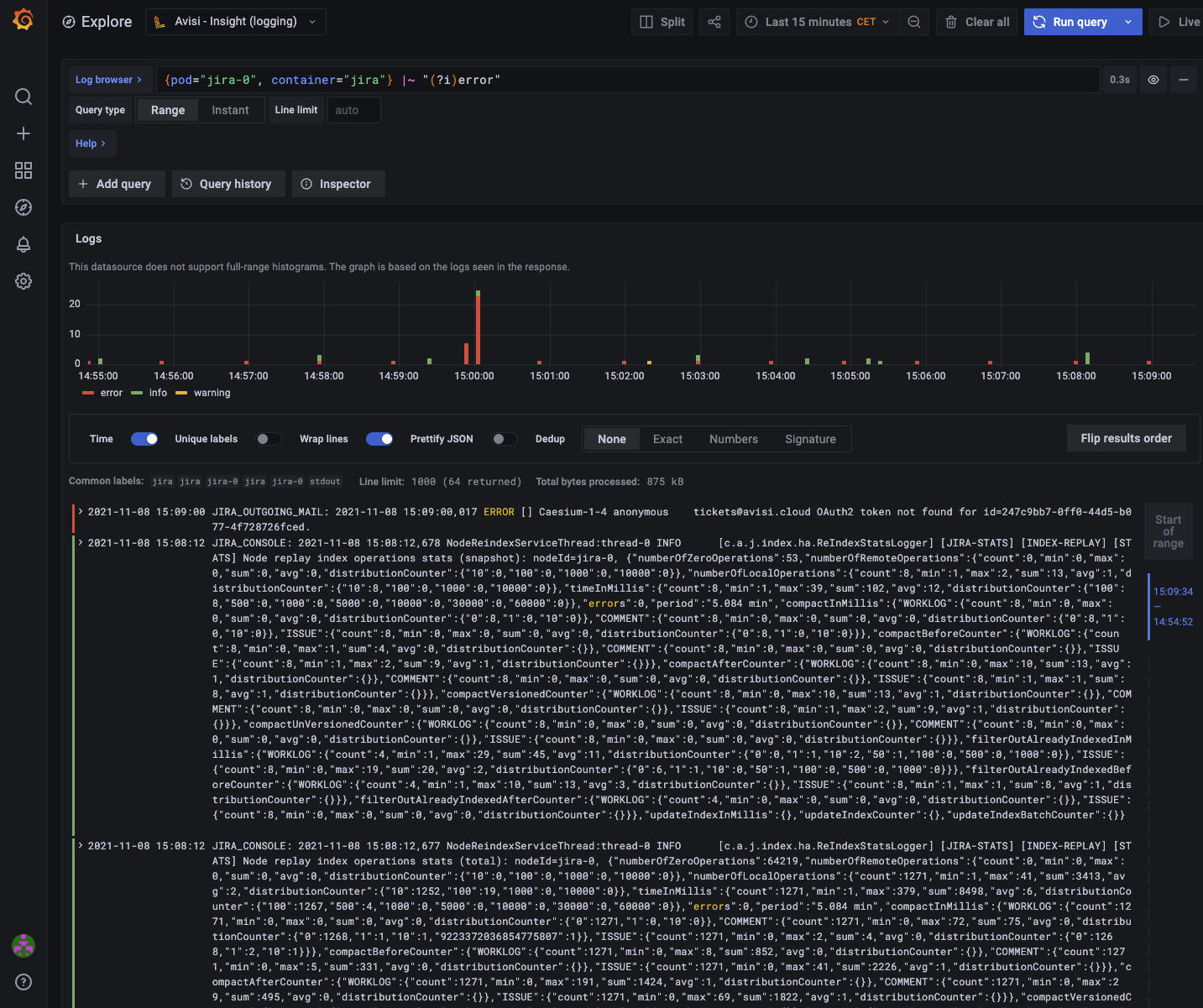
Task: Clear all queries with the trash button
Action: click(x=977, y=22)
